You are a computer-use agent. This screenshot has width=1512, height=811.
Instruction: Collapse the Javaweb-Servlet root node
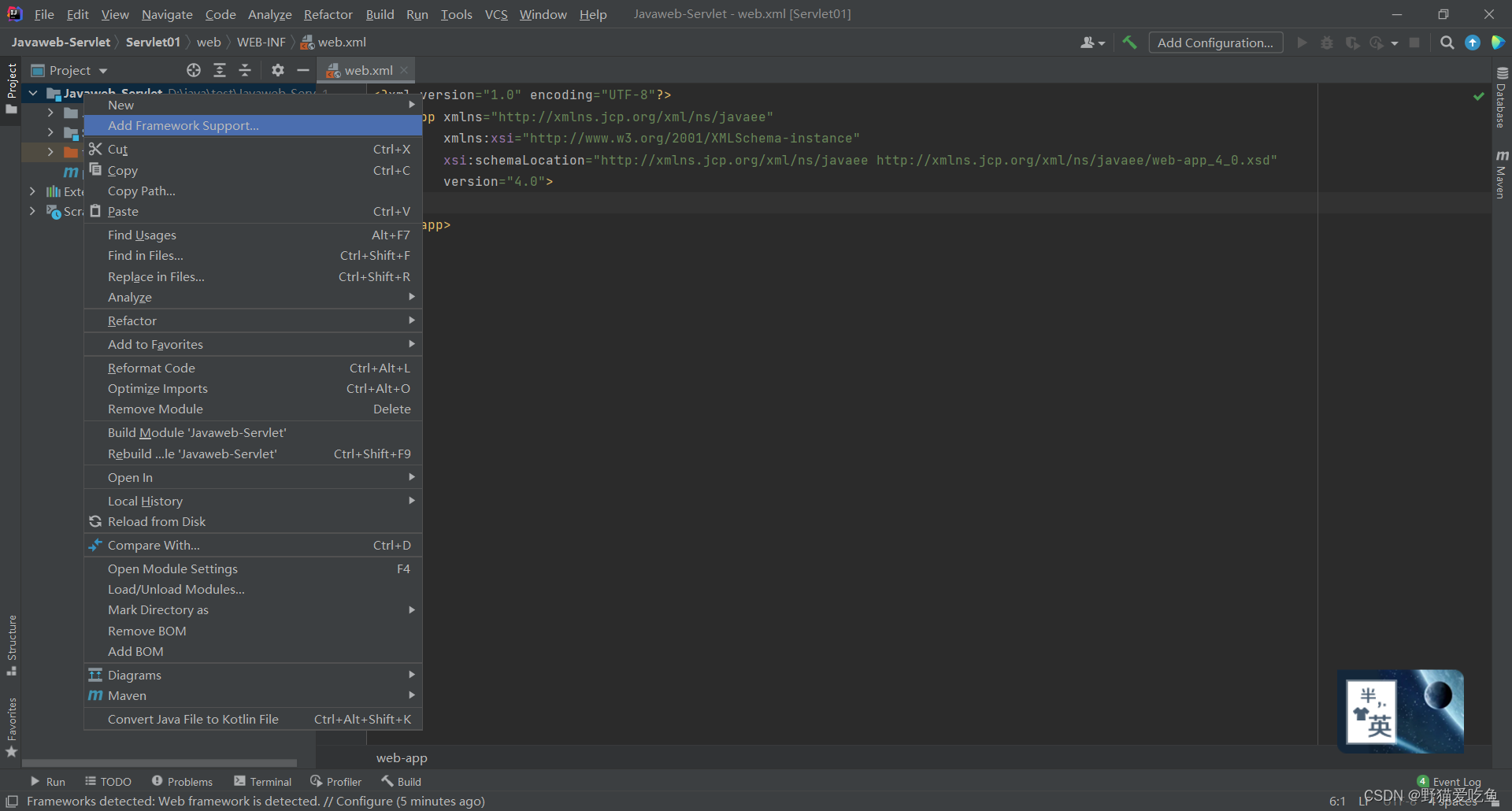[33, 93]
